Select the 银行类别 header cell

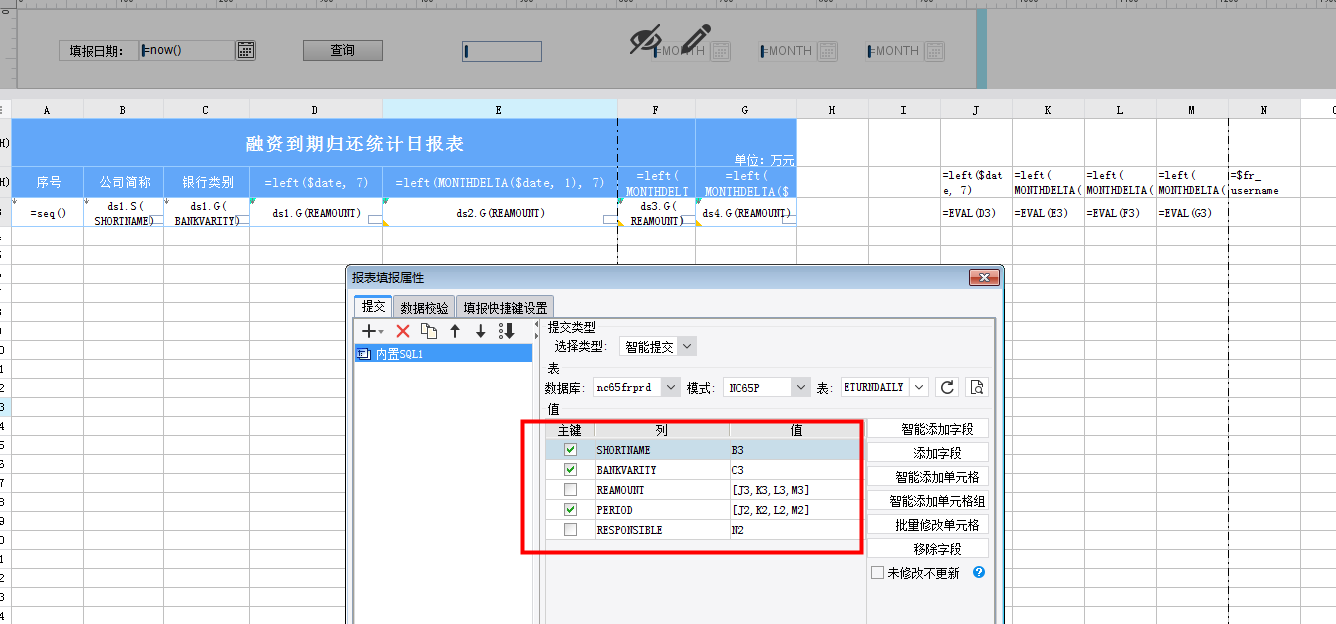(x=207, y=182)
